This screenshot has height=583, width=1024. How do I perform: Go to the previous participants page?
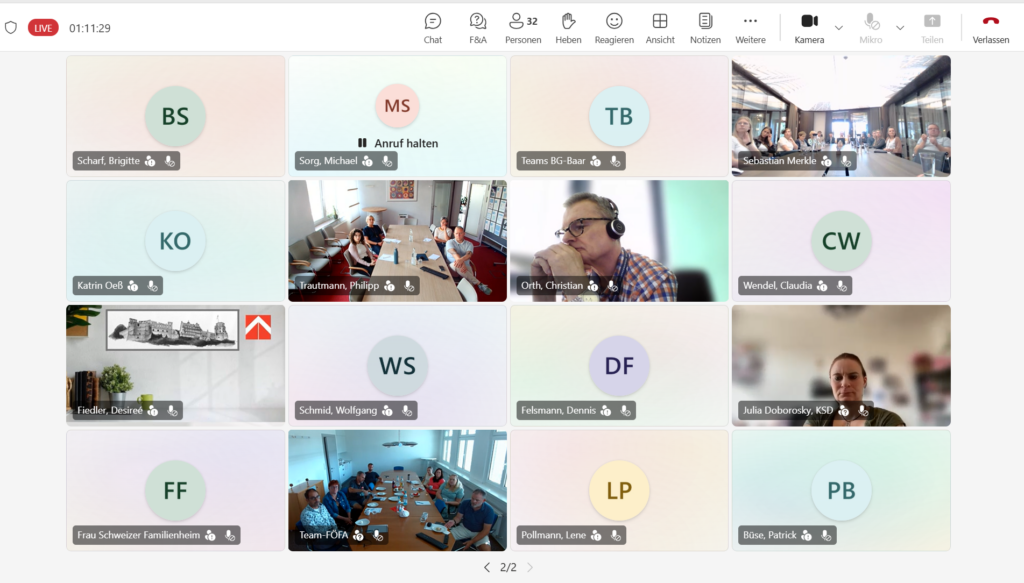(487, 567)
